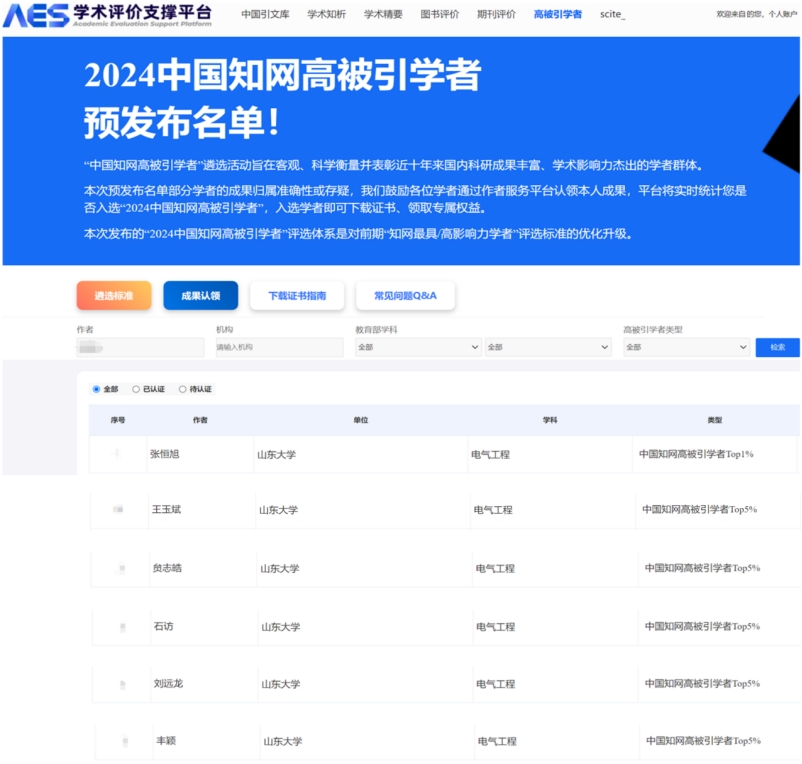Open the 学术知析 menu item

[326, 15]
